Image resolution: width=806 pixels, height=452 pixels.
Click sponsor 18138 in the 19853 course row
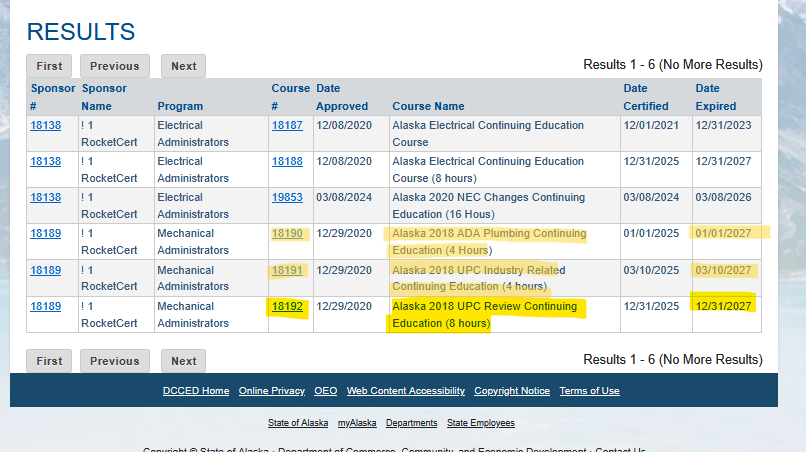[x=45, y=198]
